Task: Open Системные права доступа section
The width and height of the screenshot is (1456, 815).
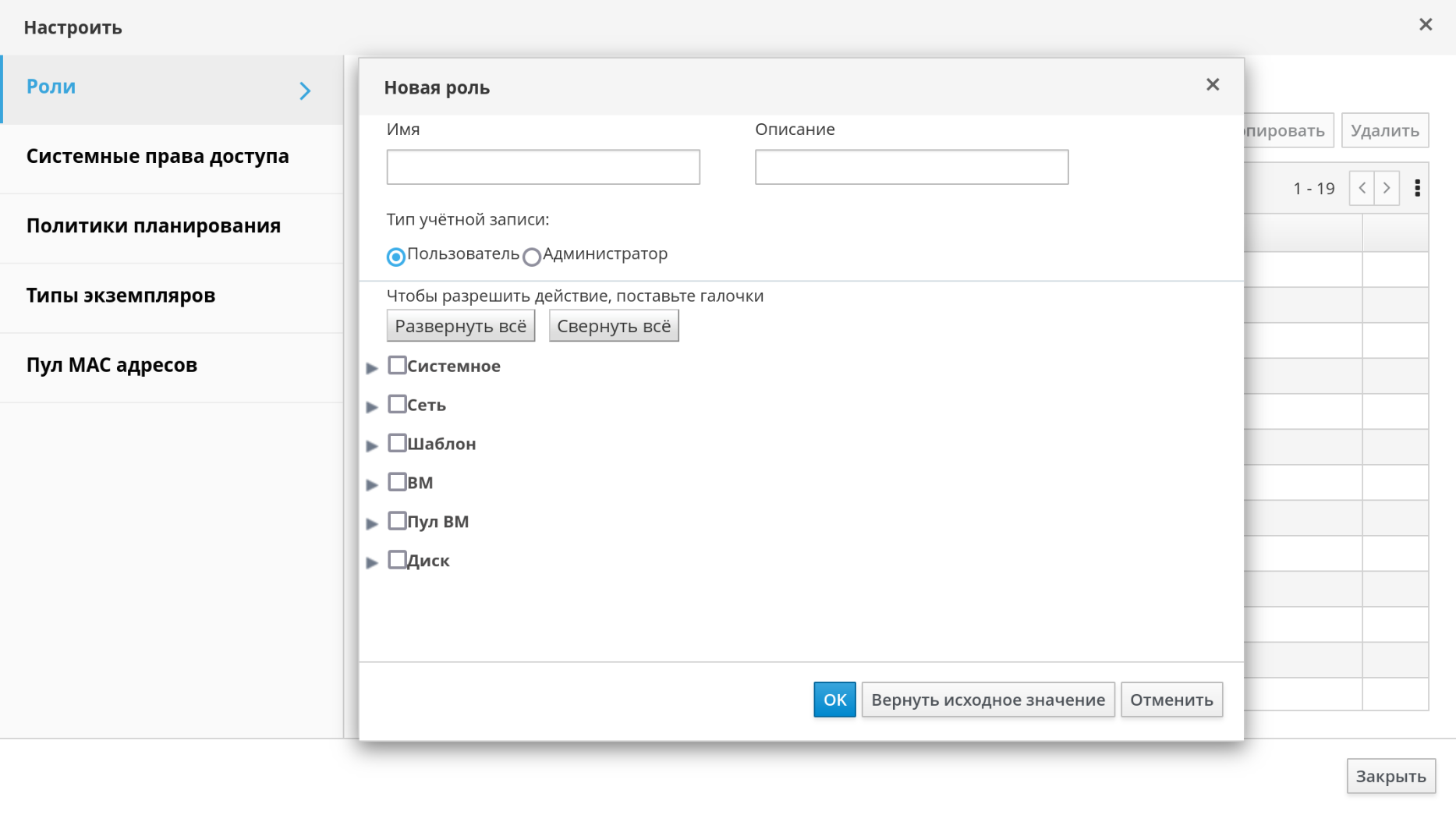Action: (x=158, y=156)
